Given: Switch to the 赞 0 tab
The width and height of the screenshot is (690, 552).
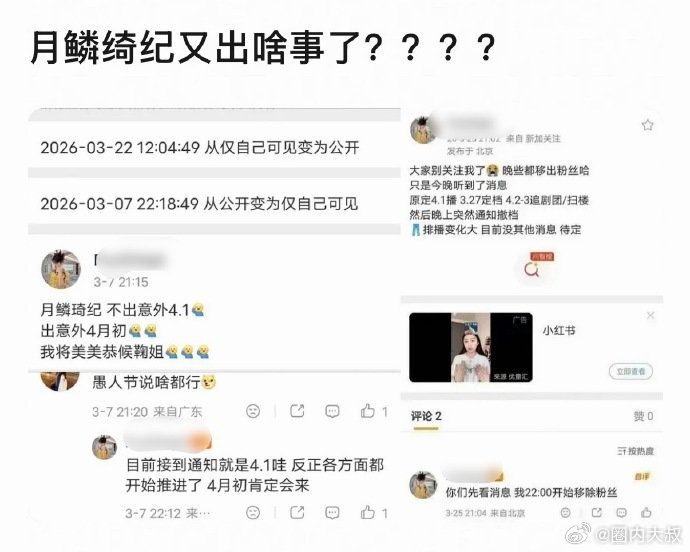Looking at the screenshot, I should coord(643,416).
